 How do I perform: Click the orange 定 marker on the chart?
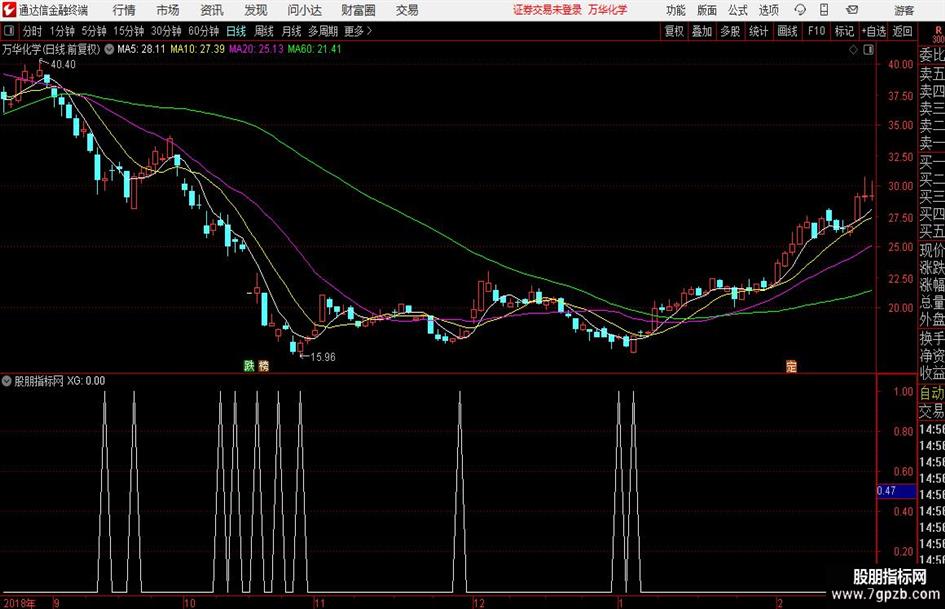point(791,365)
